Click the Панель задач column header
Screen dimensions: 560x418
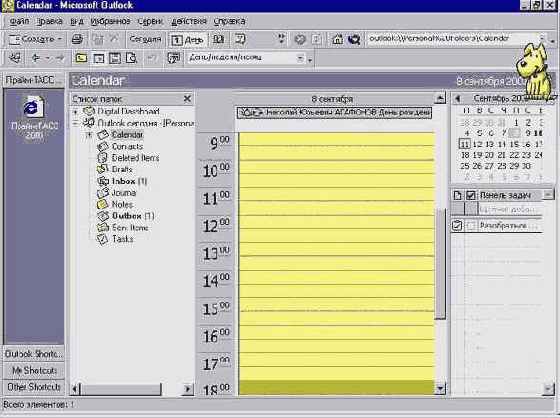(x=510, y=195)
